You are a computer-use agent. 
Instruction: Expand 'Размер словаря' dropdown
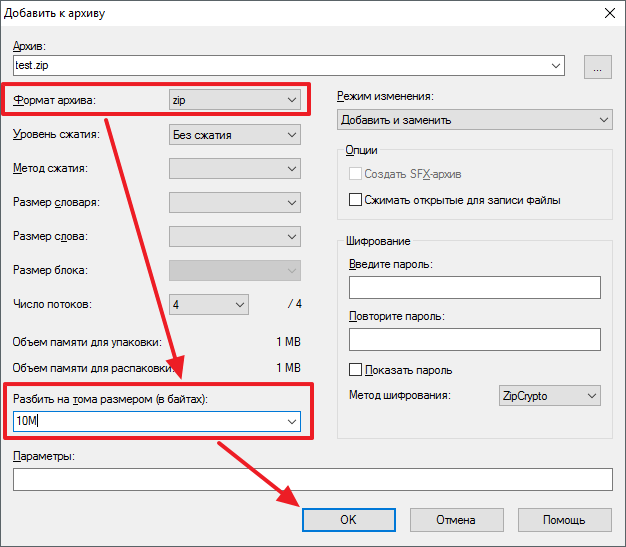235,202
